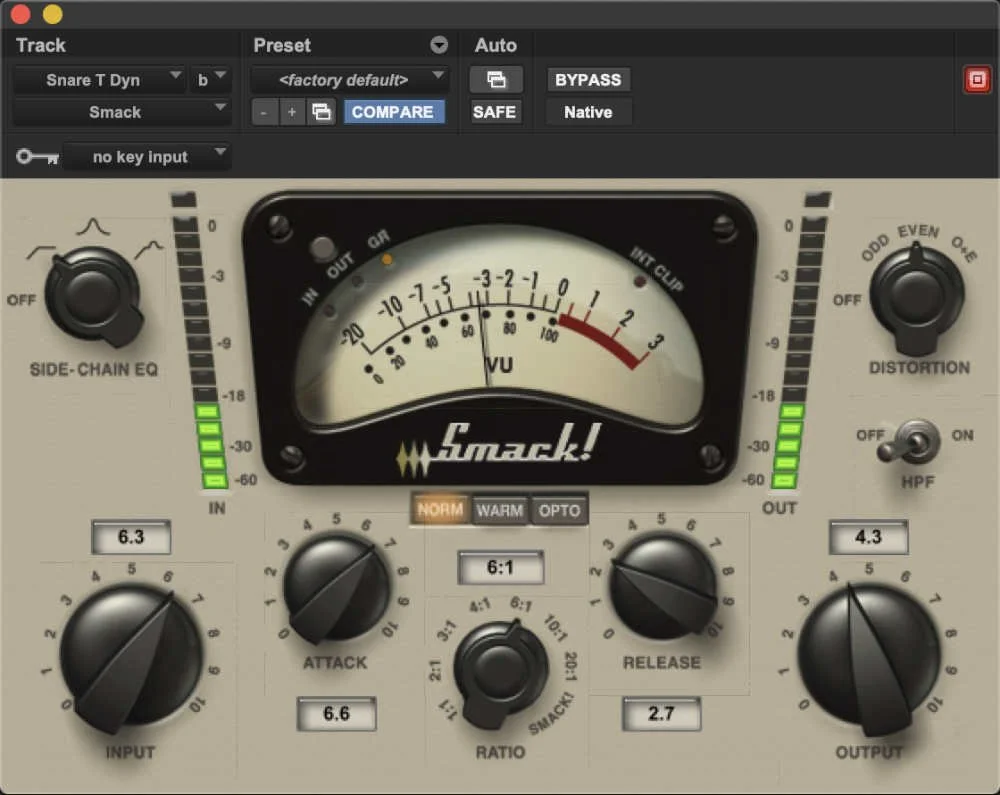
Task: Select the SMACK! ratio setting label
Action: point(552,713)
